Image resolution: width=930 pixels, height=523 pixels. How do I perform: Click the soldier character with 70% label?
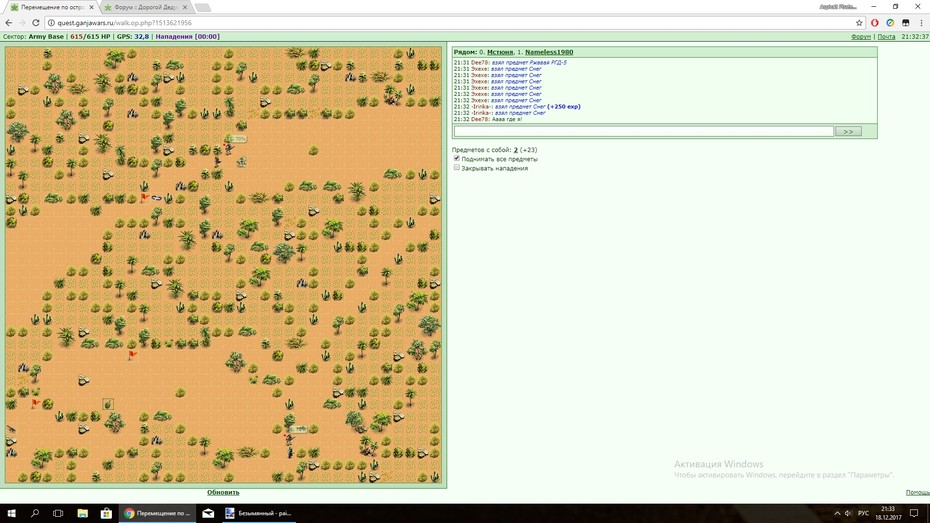click(228, 148)
